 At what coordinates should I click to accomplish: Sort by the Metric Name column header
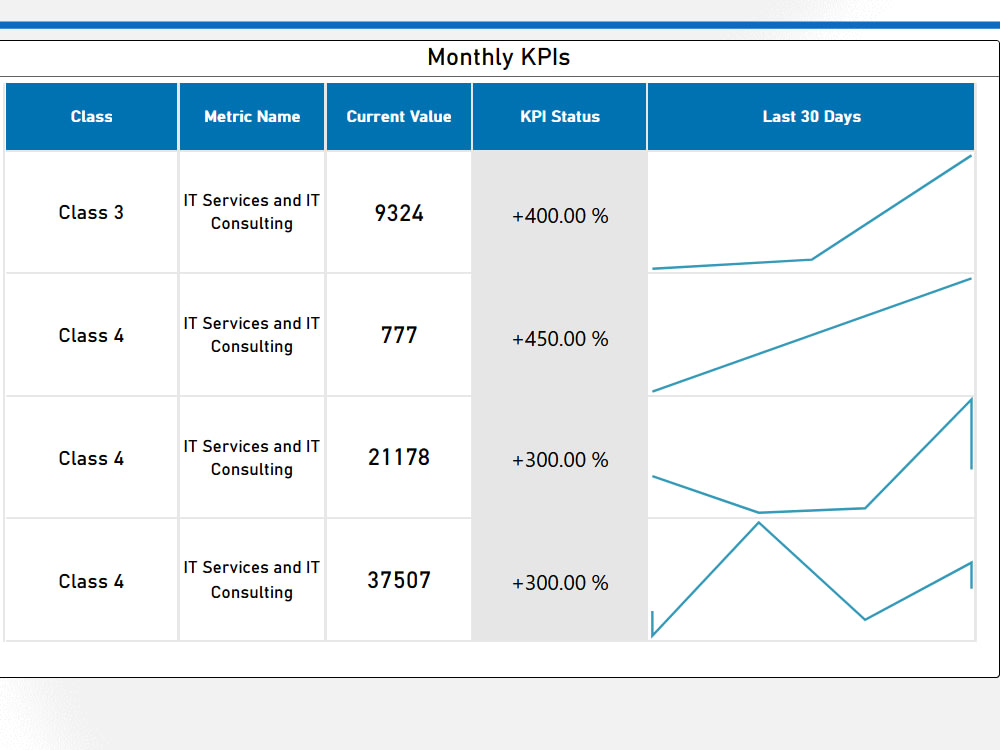pos(251,116)
